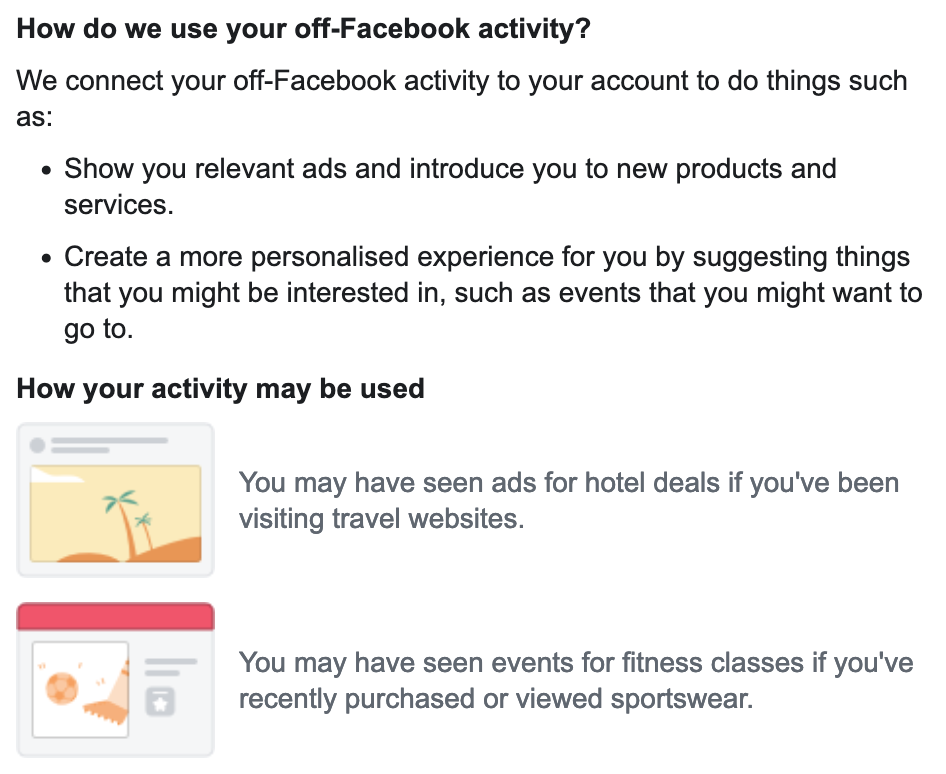Click the grey placeholder lines in ad card
The image size is (946, 774).
pos(109,445)
